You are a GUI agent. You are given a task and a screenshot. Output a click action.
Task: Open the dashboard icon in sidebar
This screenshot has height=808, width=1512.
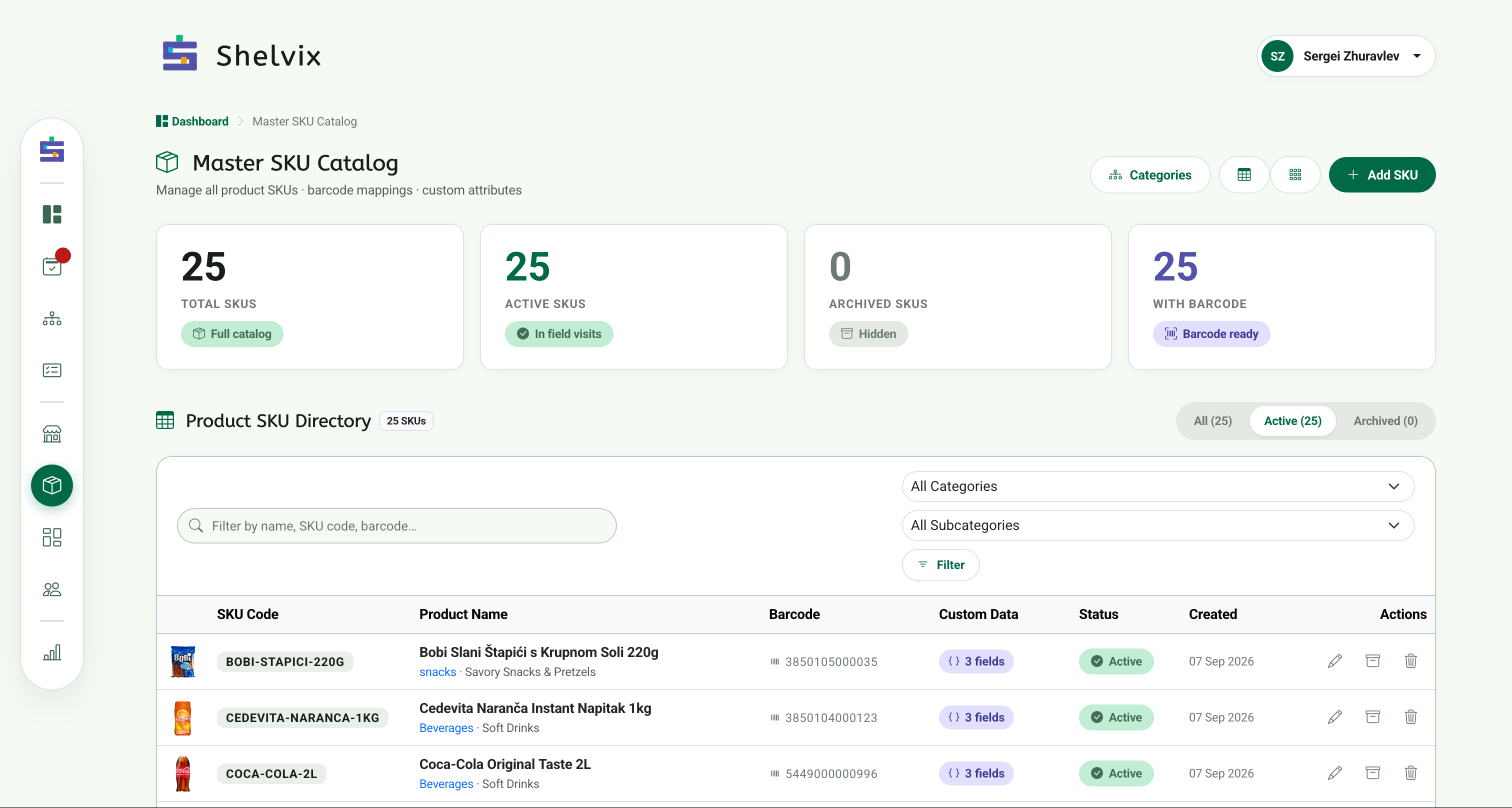(51, 214)
